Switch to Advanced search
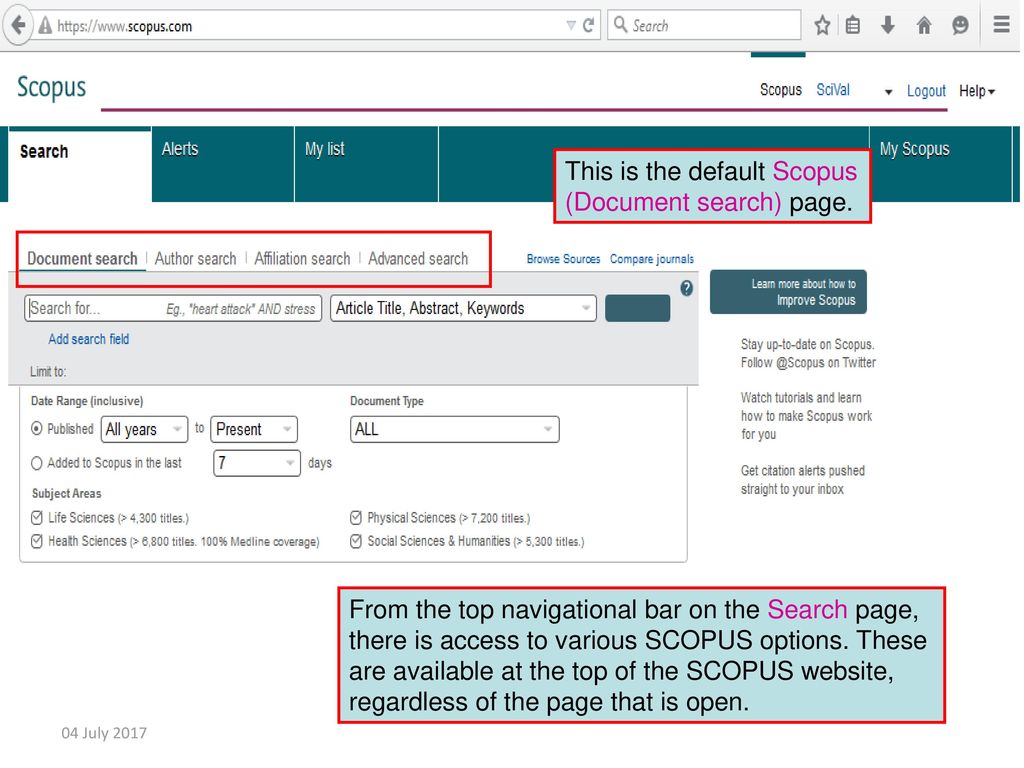Screen dimensions: 1024x768 (x=418, y=259)
